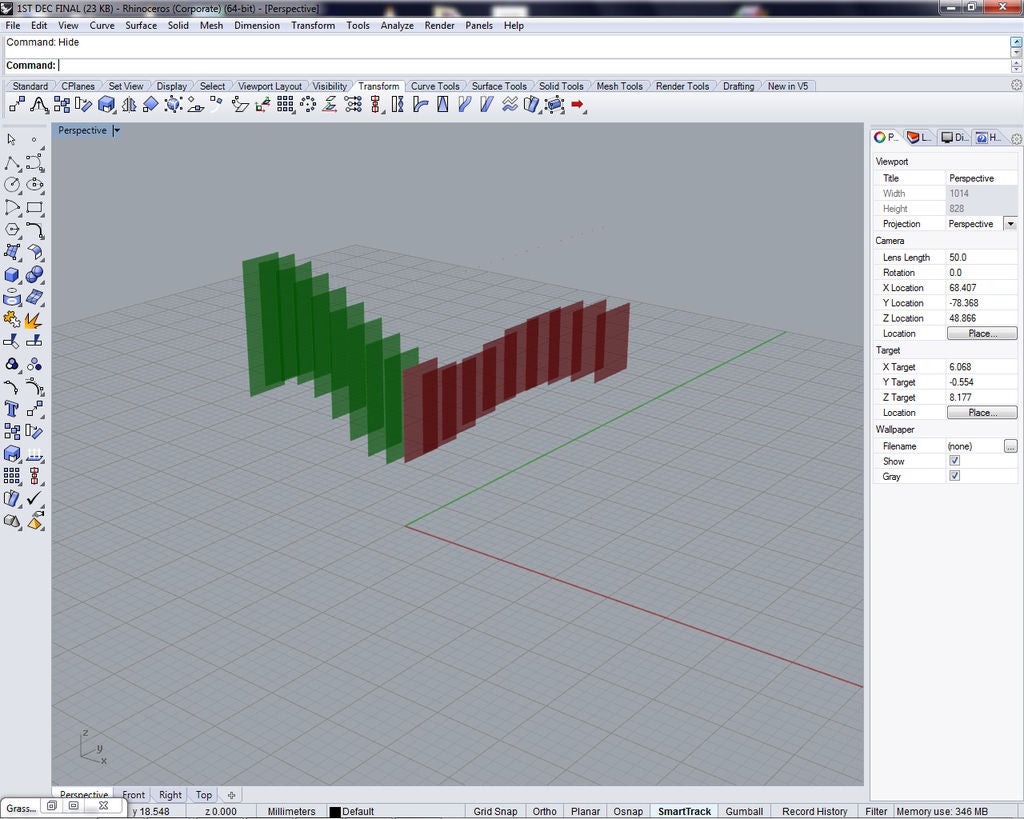Click the Cage Edit icon in Transform toolbar
This screenshot has height=819, width=1024.
[x=554, y=104]
